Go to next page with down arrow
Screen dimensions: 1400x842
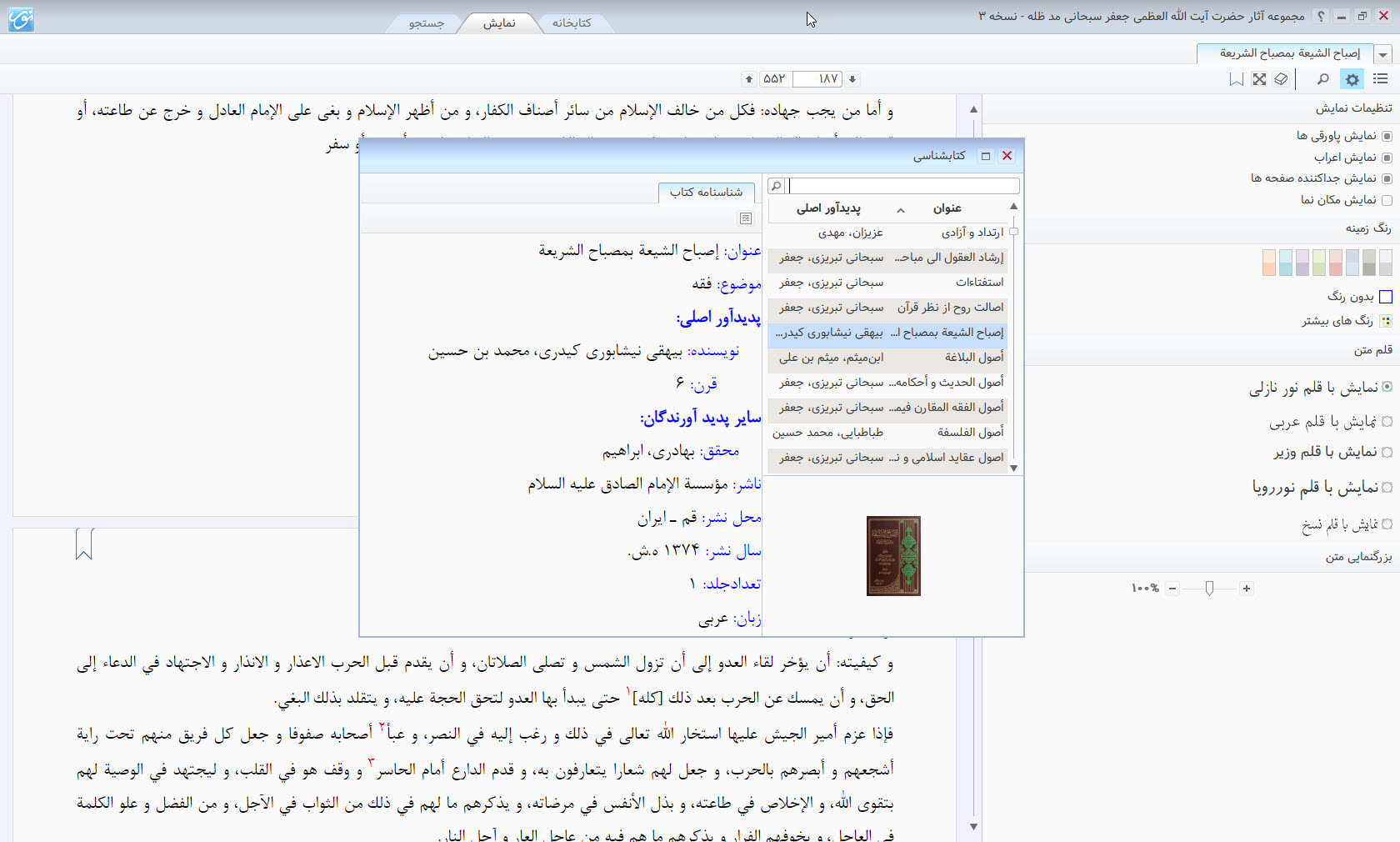pyautogui.click(x=852, y=79)
